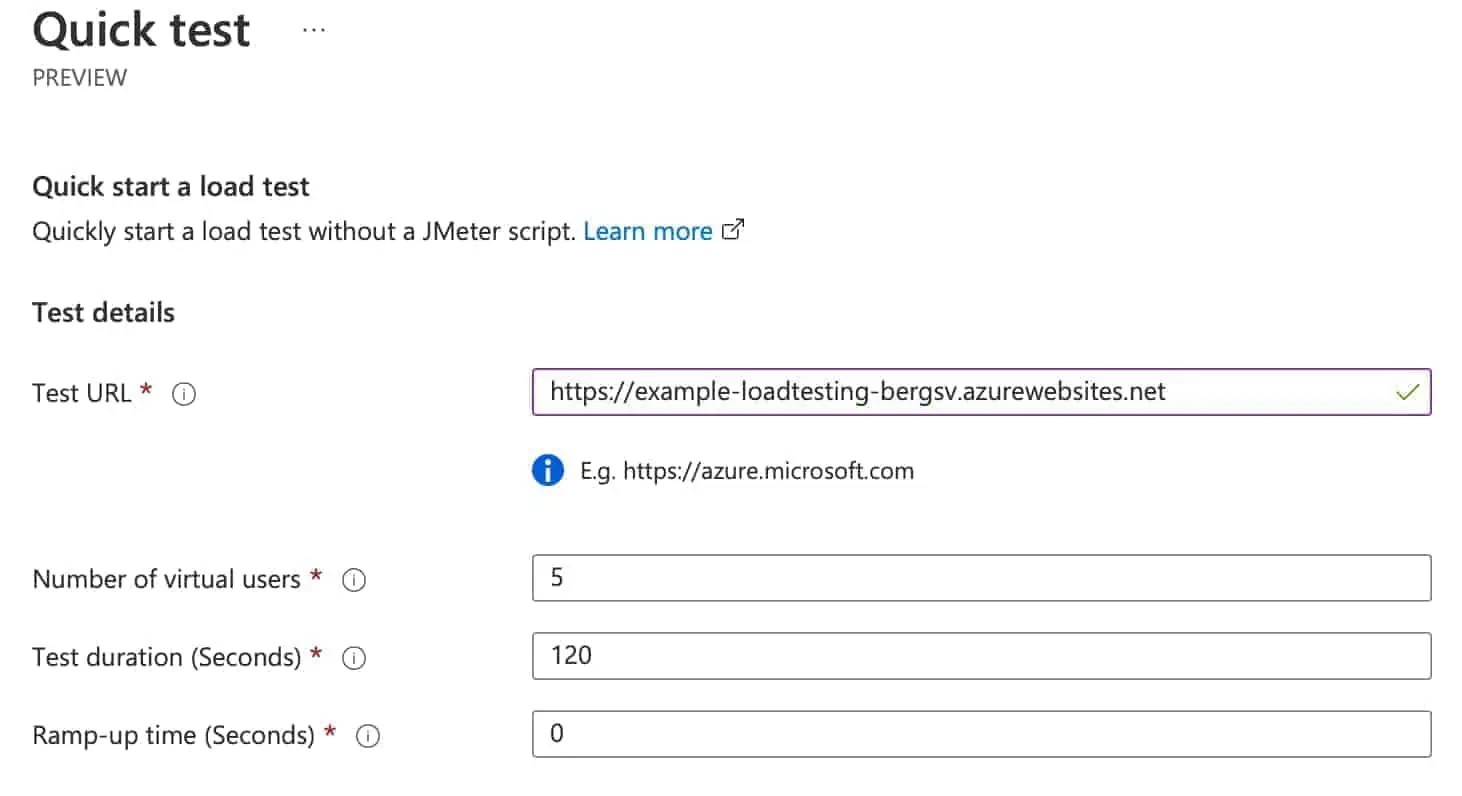1462x796 pixels.
Task: Click the PREVIEW label under the title
Action: coord(80,78)
